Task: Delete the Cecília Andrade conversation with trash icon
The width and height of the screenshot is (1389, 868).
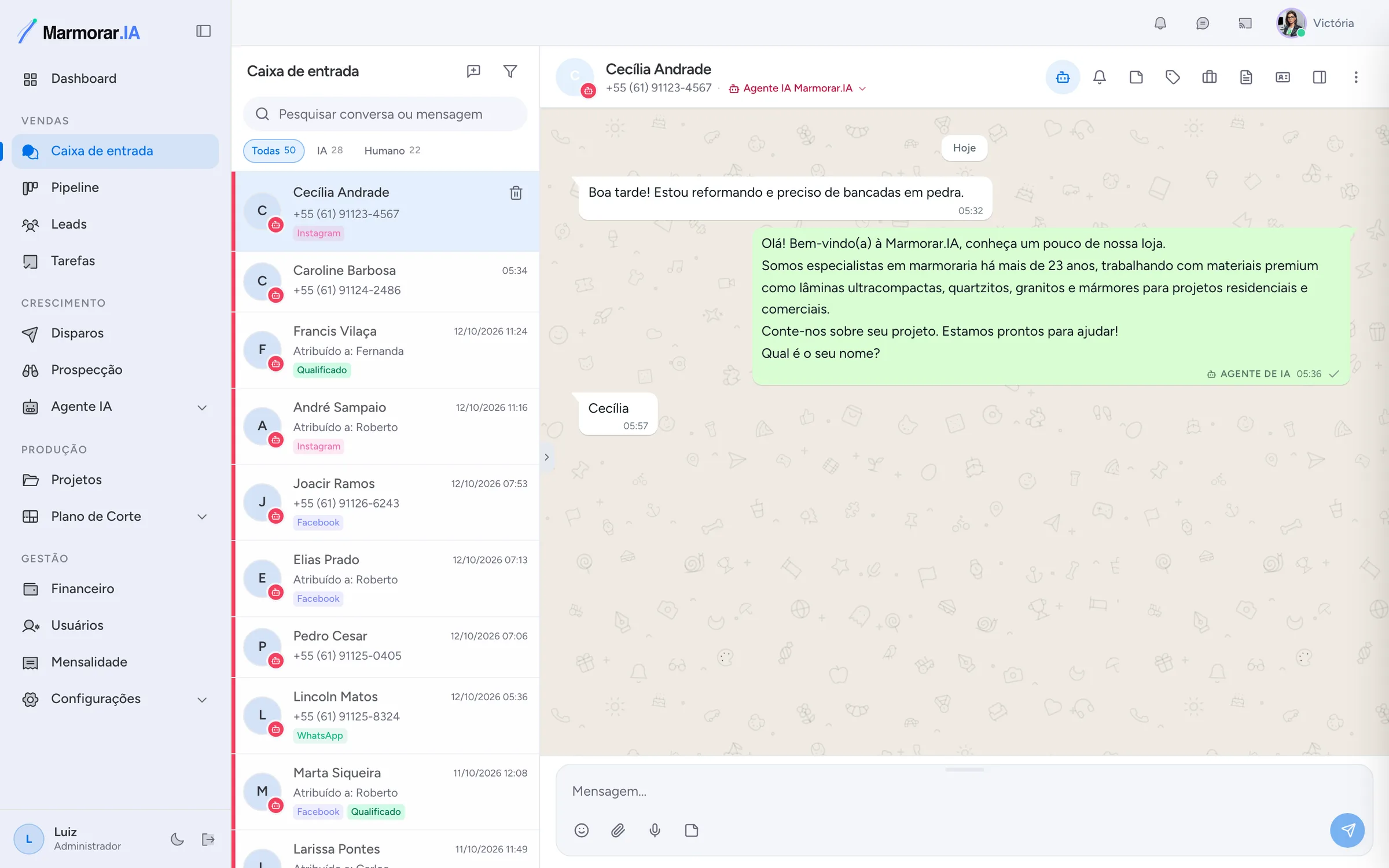Action: (516, 193)
